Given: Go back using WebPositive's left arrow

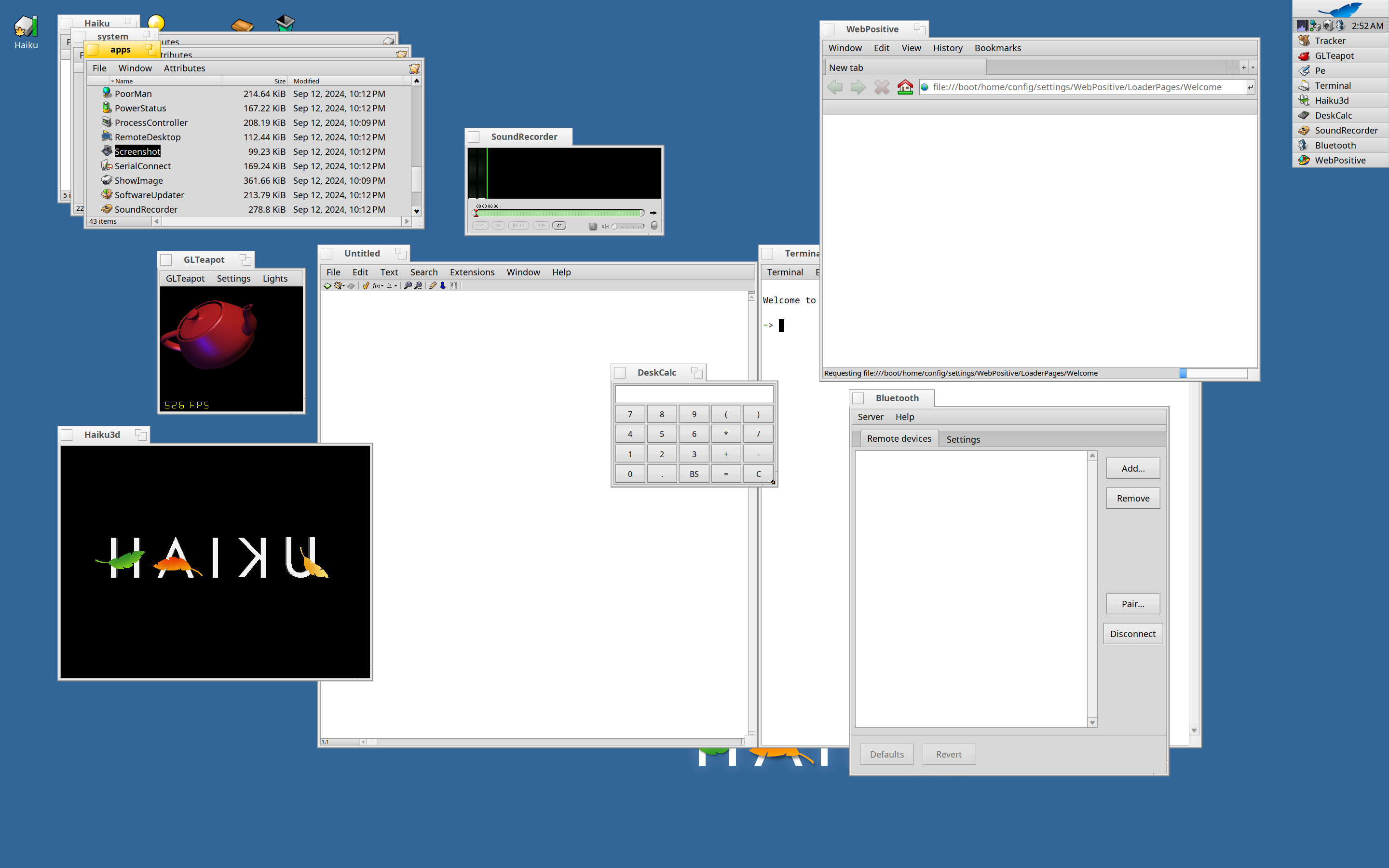Looking at the screenshot, I should 835,87.
